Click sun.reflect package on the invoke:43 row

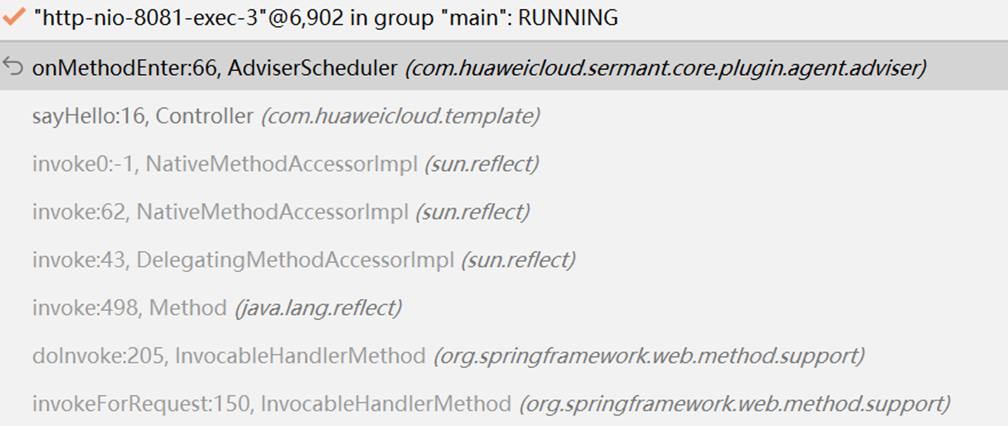point(518,260)
